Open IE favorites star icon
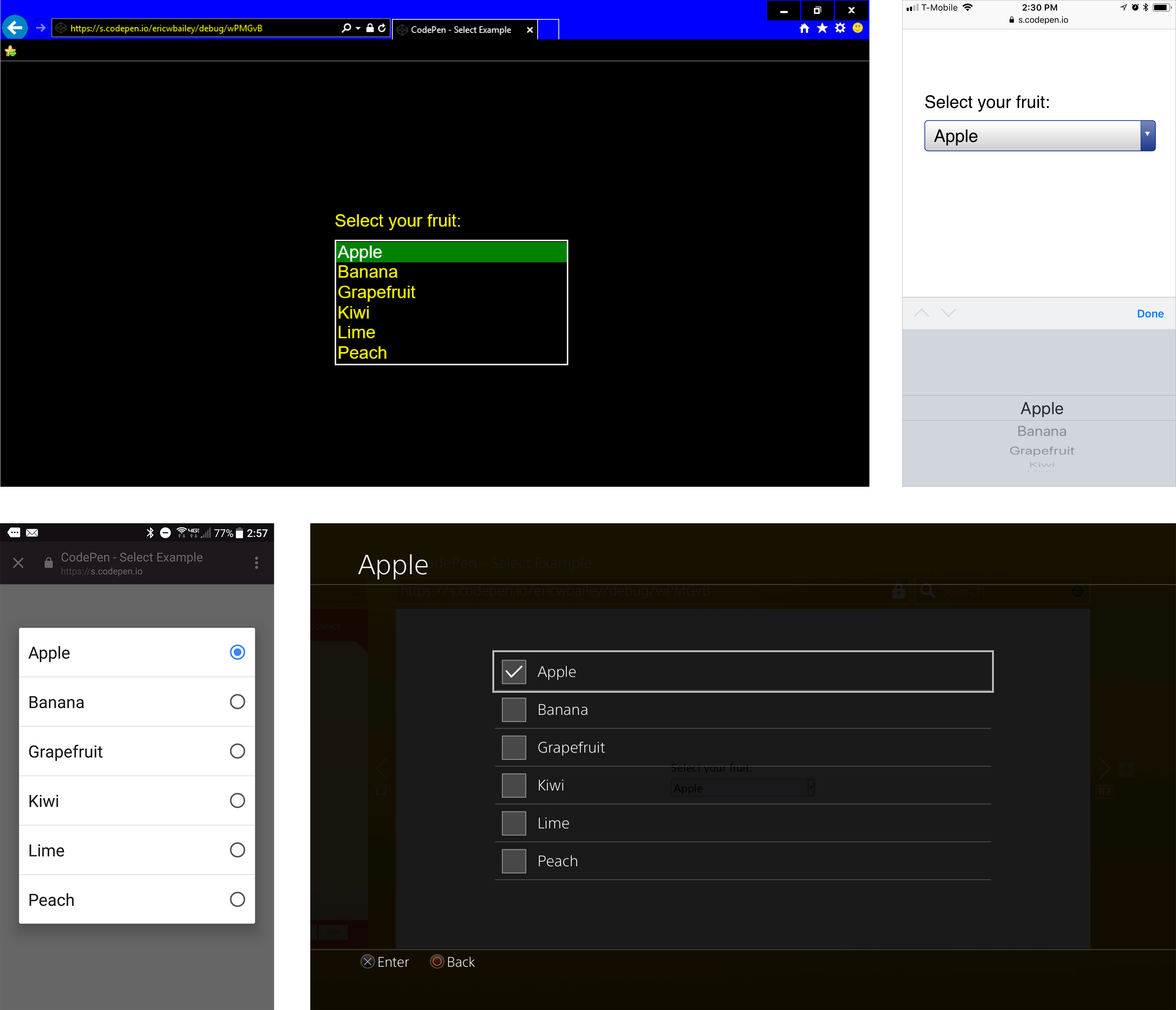This screenshot has width=1176, height=1010. tap(822, 28)
